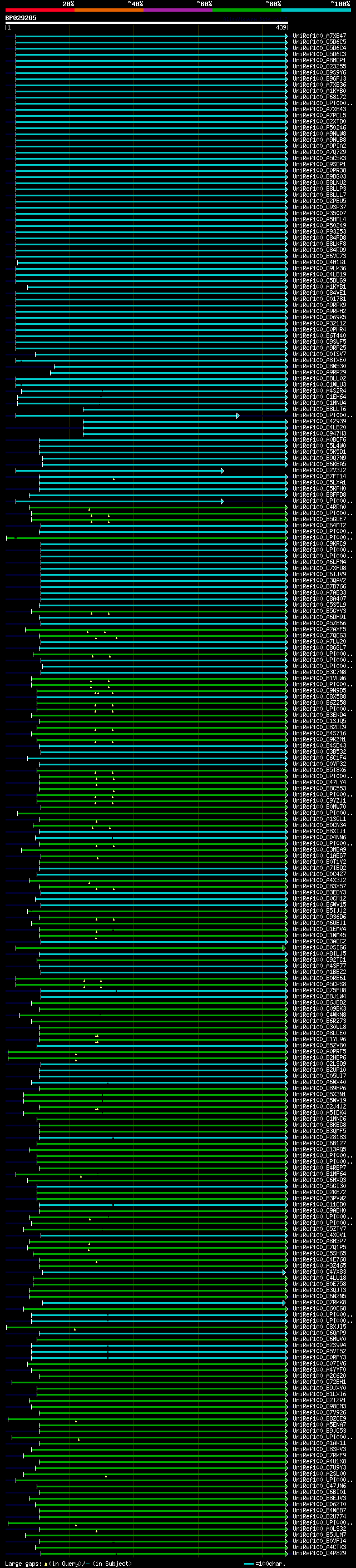Select the UniRef100_B7FT14 label
Screen dimensions: 356x1568
[x=319, y=477]
